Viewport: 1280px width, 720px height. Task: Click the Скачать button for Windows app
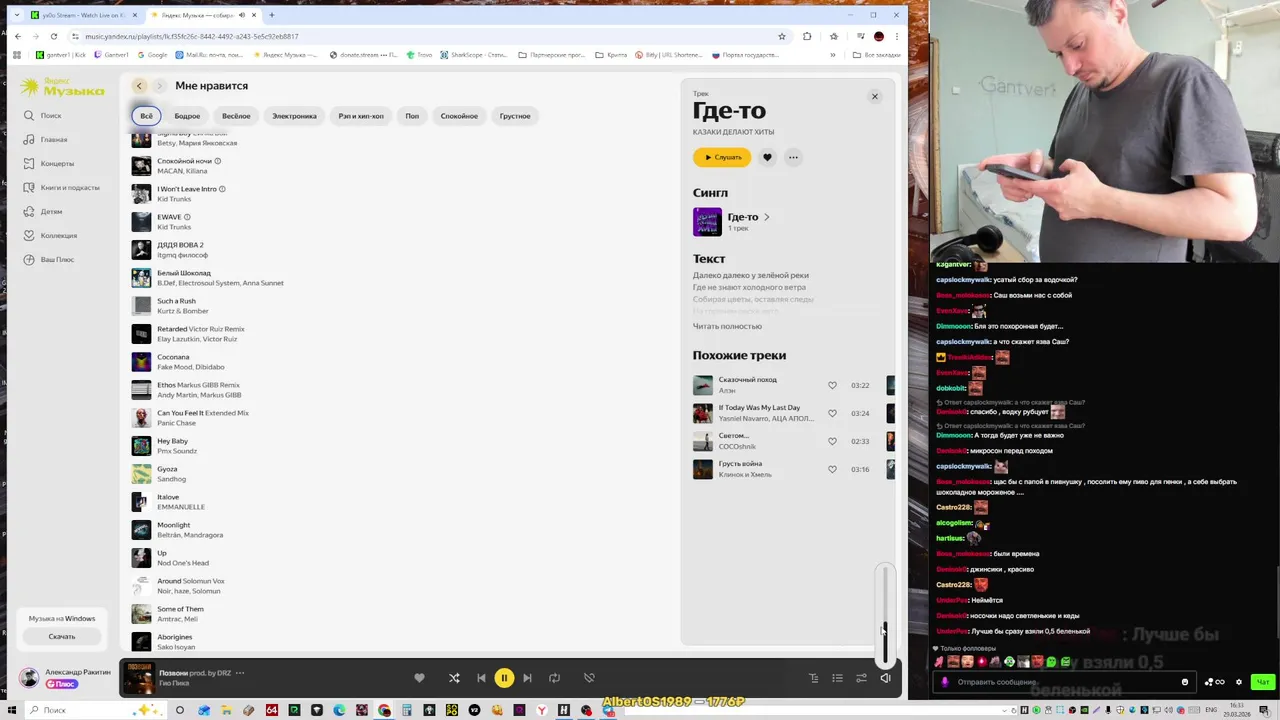(x=62, y=636)
